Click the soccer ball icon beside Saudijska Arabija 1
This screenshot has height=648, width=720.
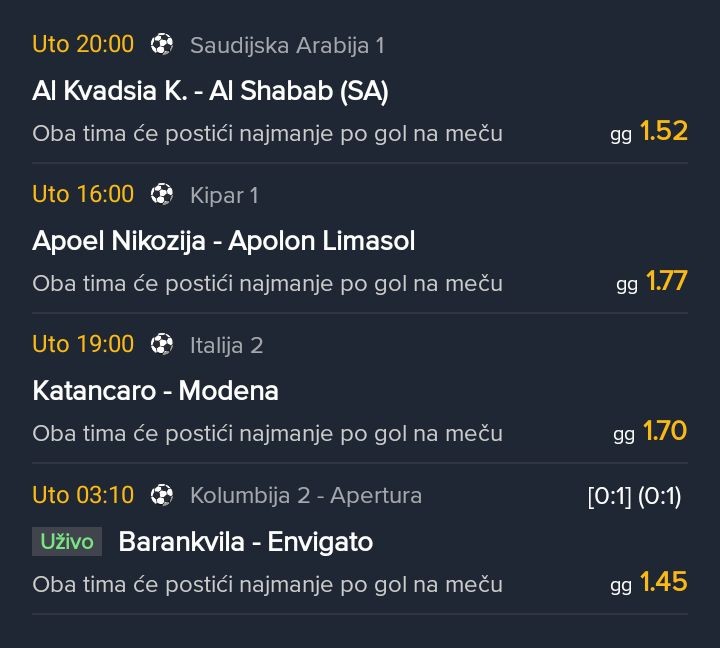[162, 44]
